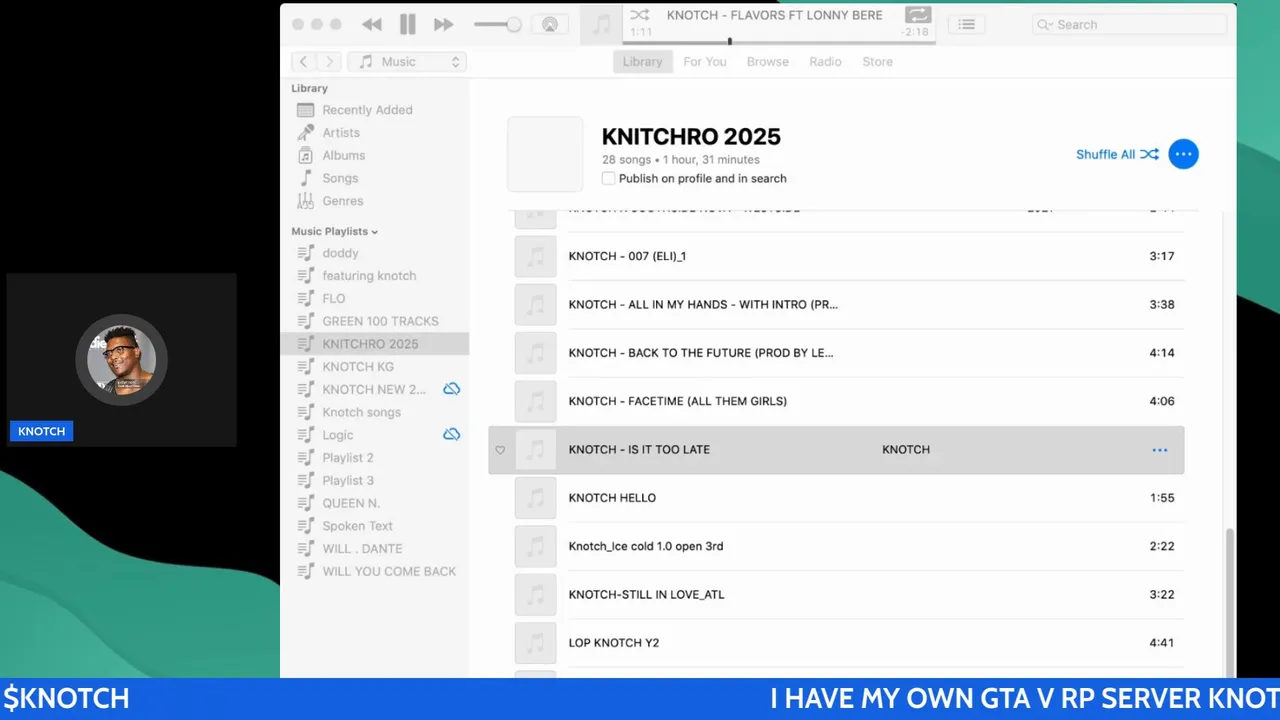Open Recently Added in the sidebar
Viewport: 1280px width, 720px height.
(367, 110)
